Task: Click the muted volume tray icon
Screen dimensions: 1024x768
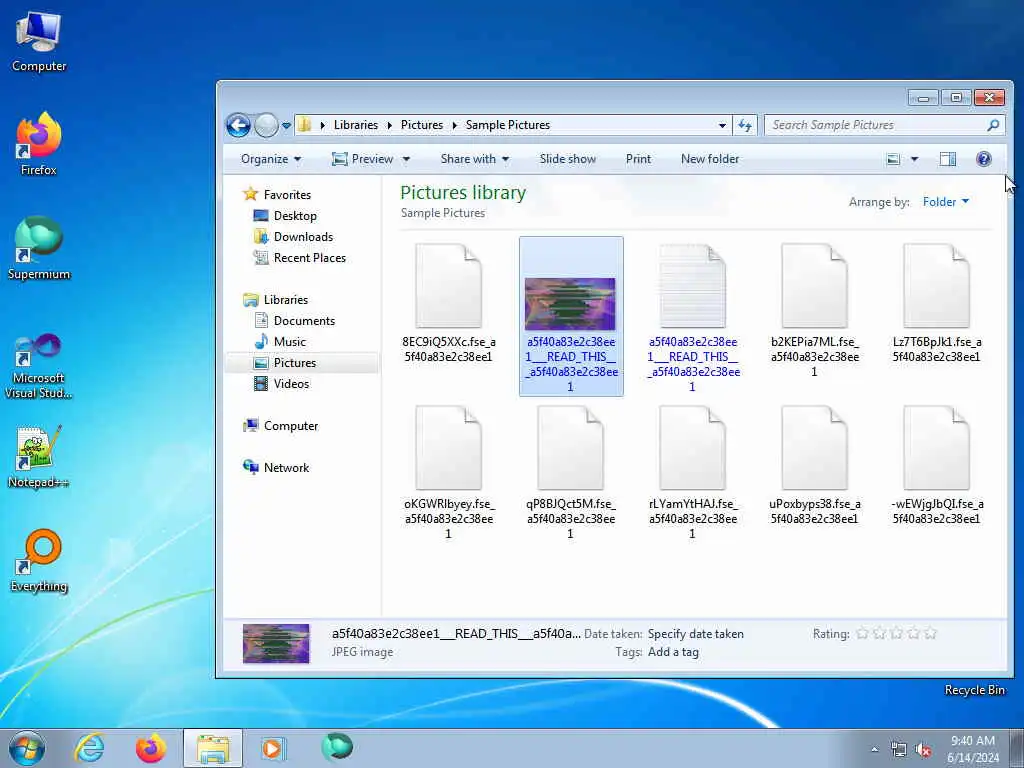Action: point(923,750)
